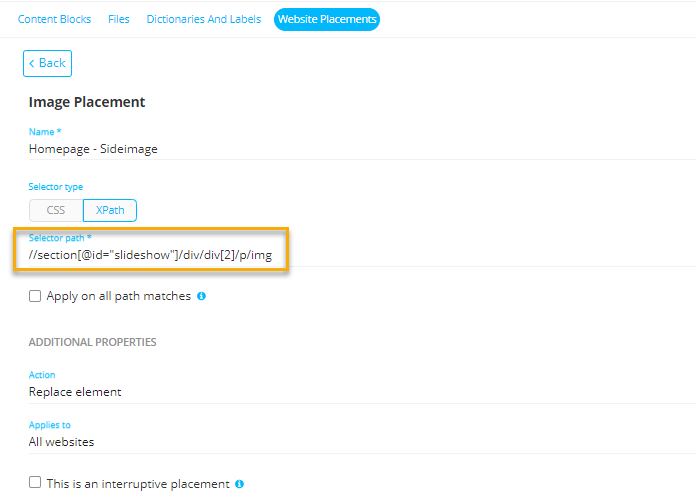The image size is (696, 504).
Task: Switch to the Files tab
Action: click(119, 19)
